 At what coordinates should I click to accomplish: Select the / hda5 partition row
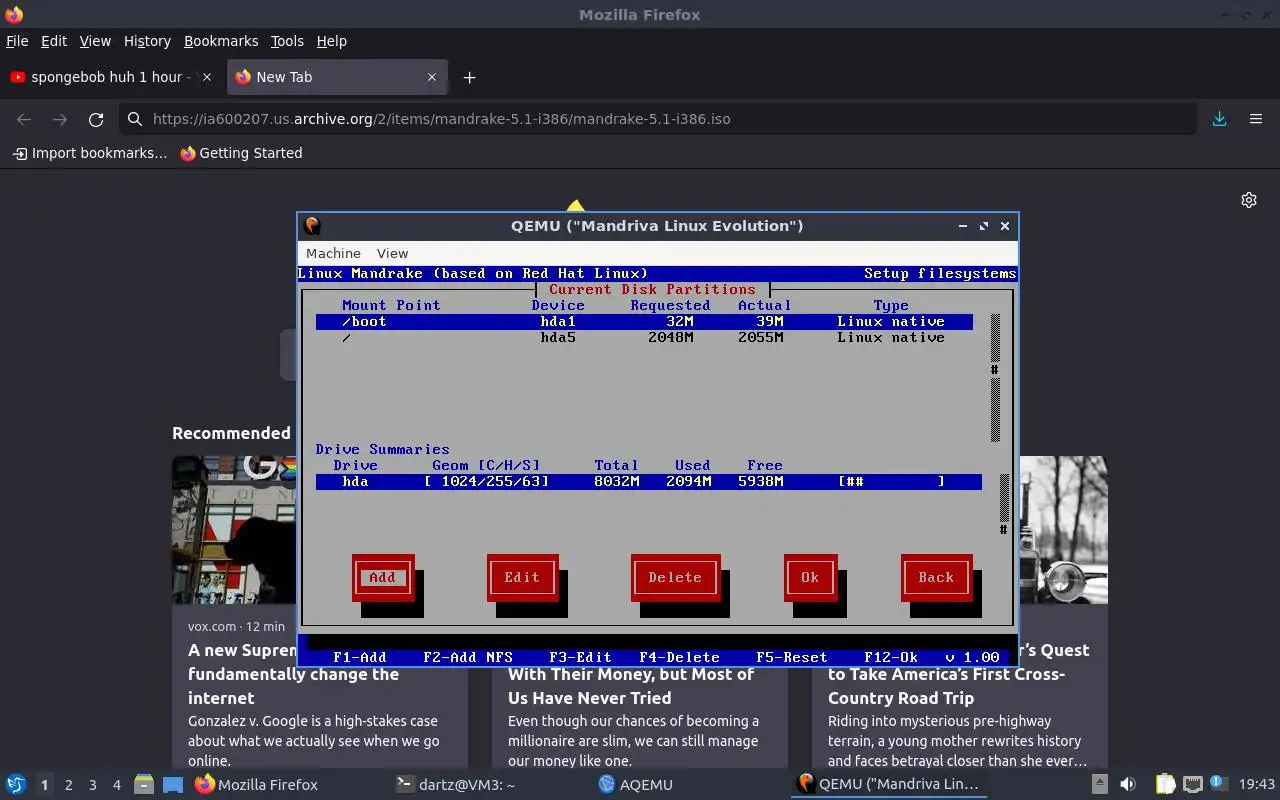(644, 337)
